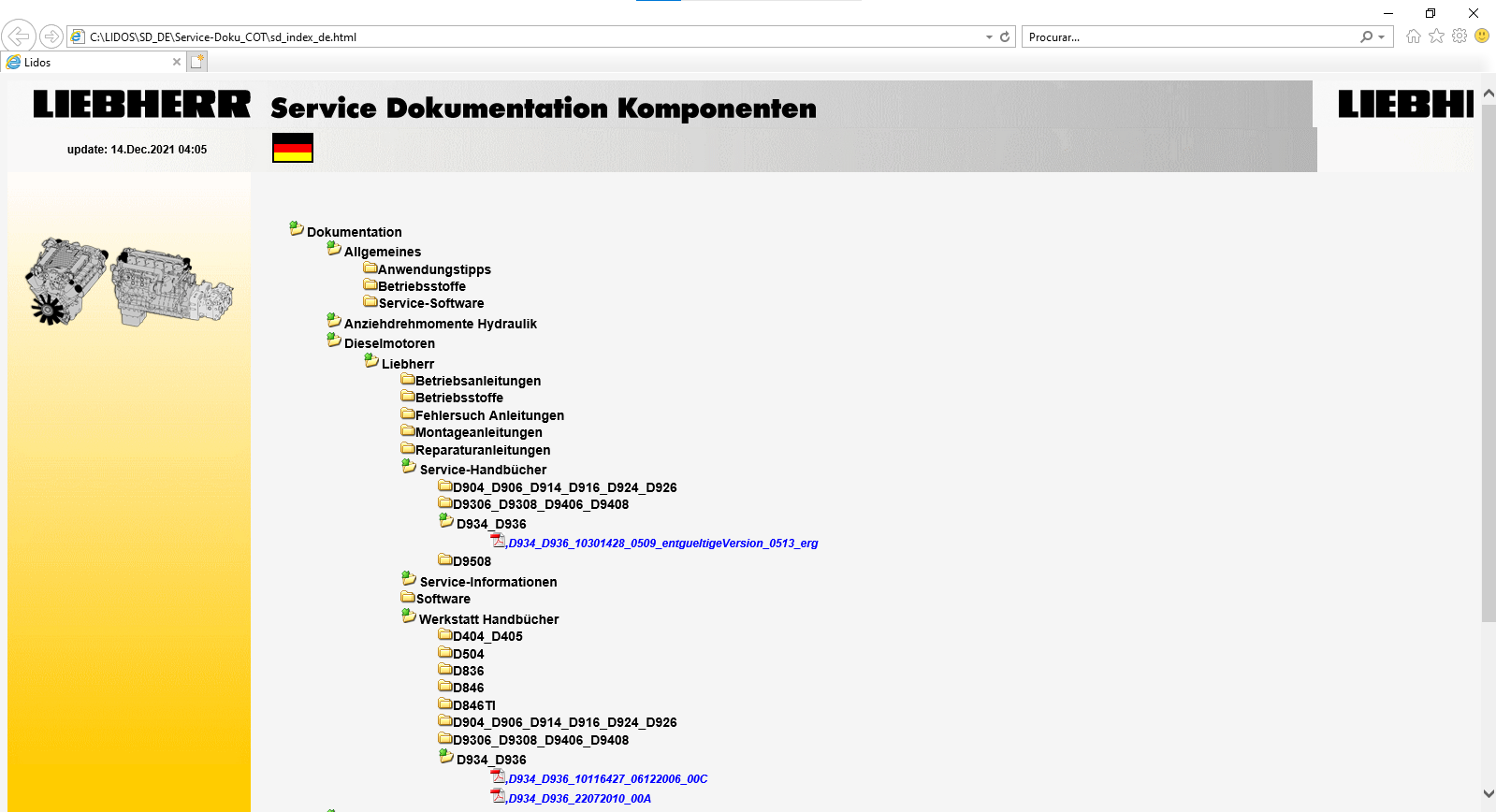Image resolution: width=1496 pixels, height=812 pixels.
Task: Click the scrollbar down arrow
Action: pyautogui.click(x=1489, y=793)
